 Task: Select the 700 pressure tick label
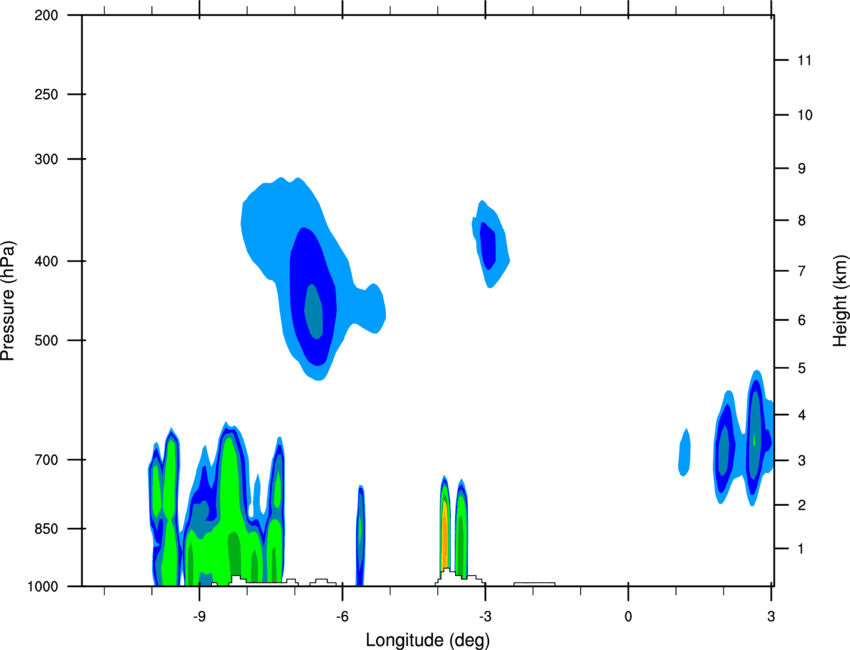(x=46, y=460)
